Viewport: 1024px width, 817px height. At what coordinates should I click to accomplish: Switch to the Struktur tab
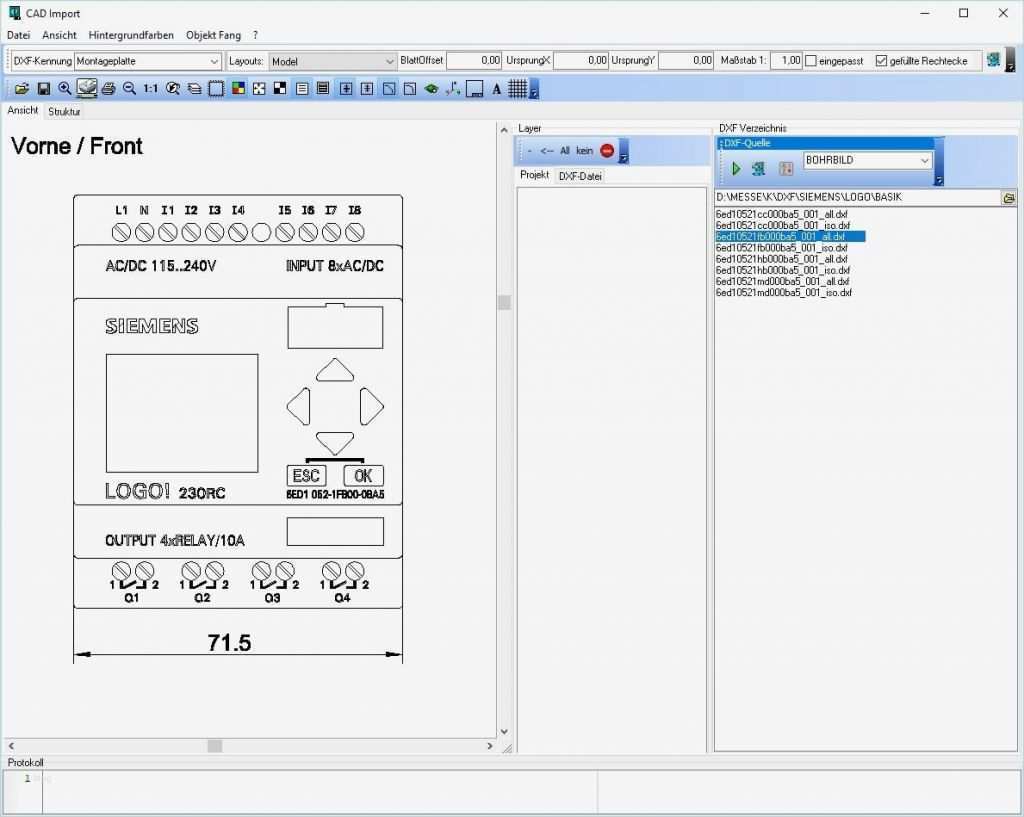64,112
